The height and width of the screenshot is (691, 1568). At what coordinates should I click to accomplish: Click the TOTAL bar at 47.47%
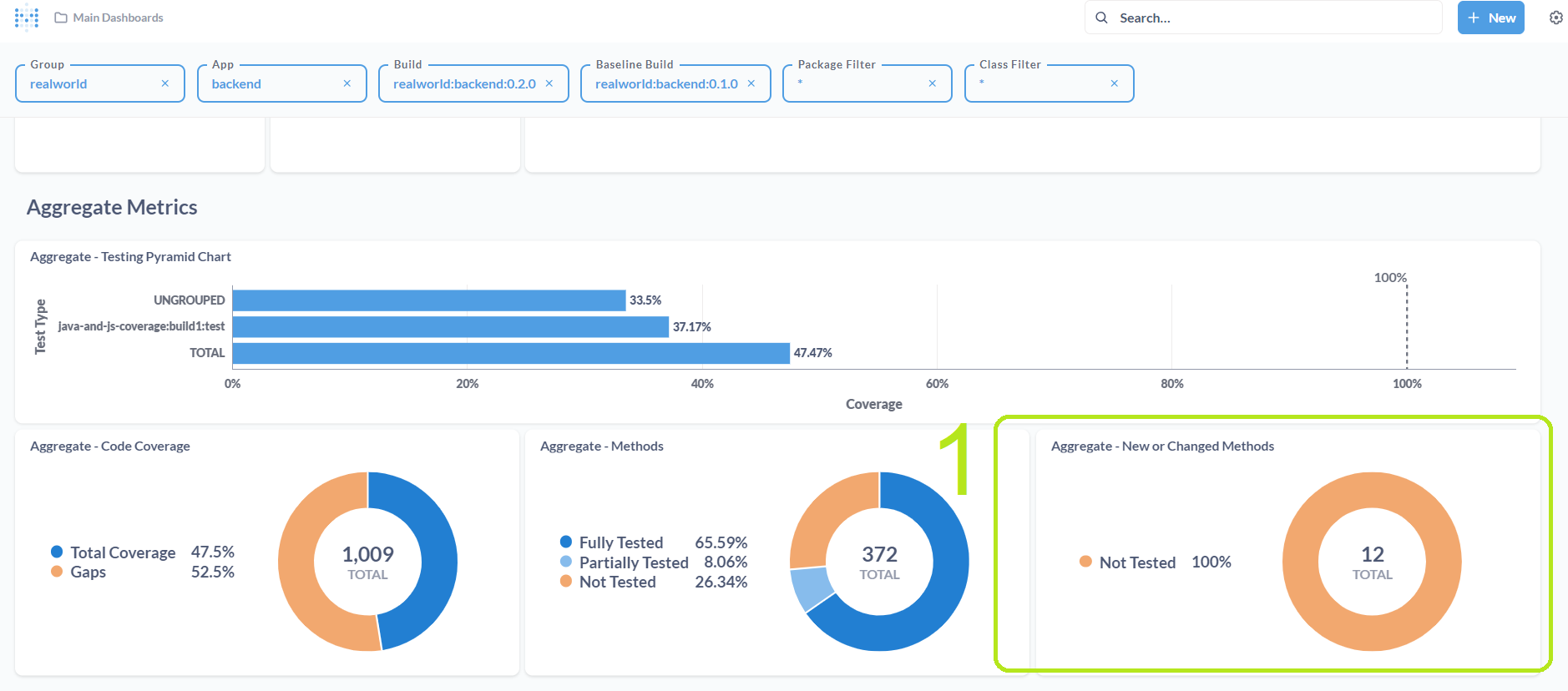click(511, 353)
